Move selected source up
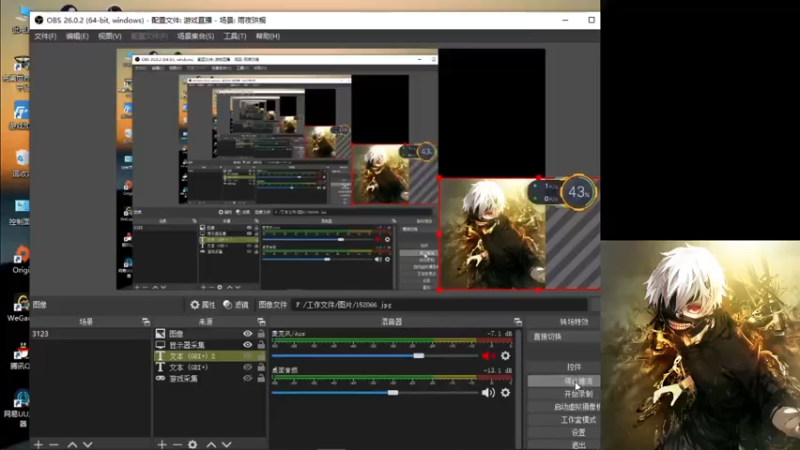This screenshot has height=450, width=800. (211, 444)
